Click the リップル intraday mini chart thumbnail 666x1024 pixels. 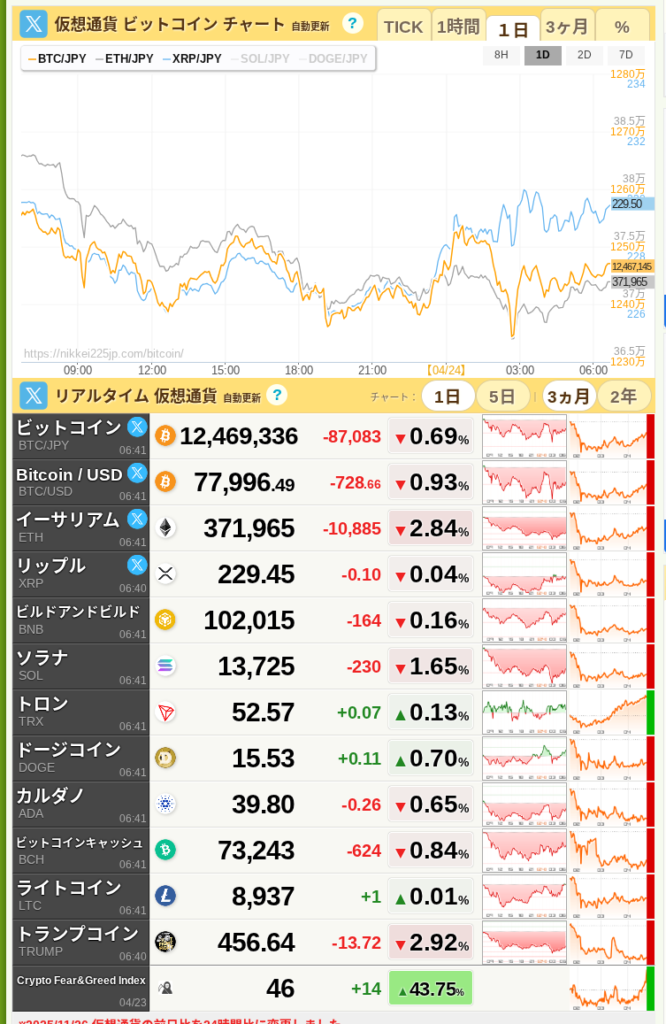click(524, 574)
